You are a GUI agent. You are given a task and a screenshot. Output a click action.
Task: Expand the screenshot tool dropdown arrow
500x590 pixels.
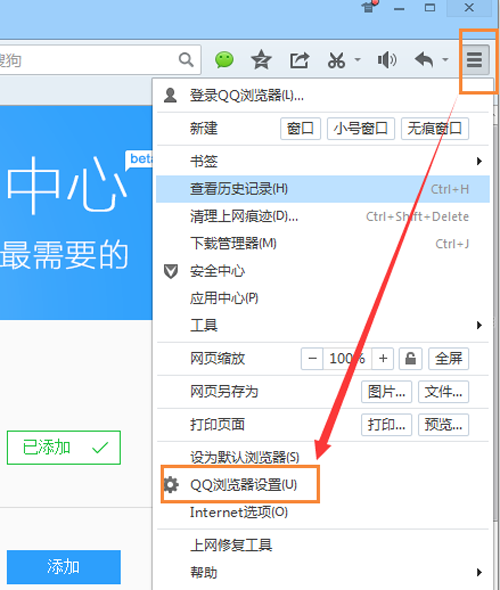click(357, 59)
